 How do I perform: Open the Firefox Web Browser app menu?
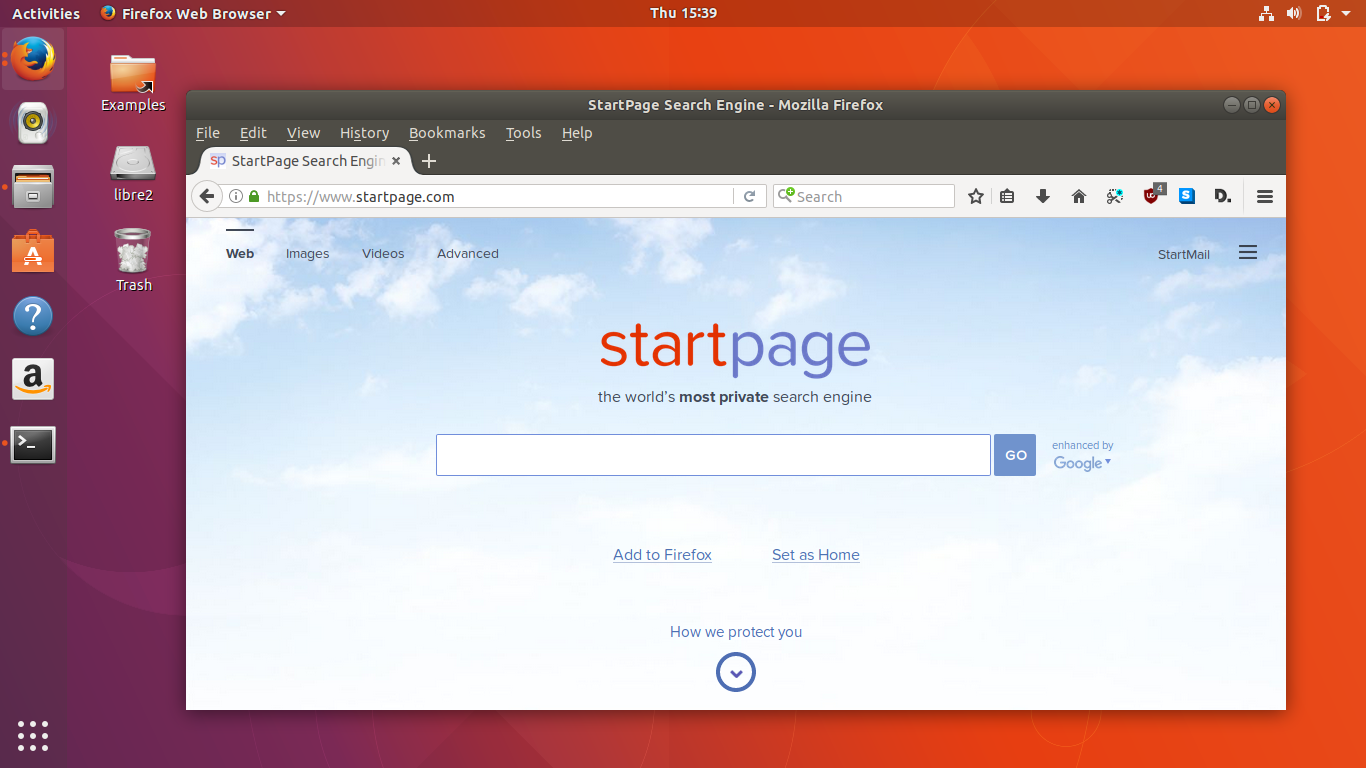coord(192,13)
